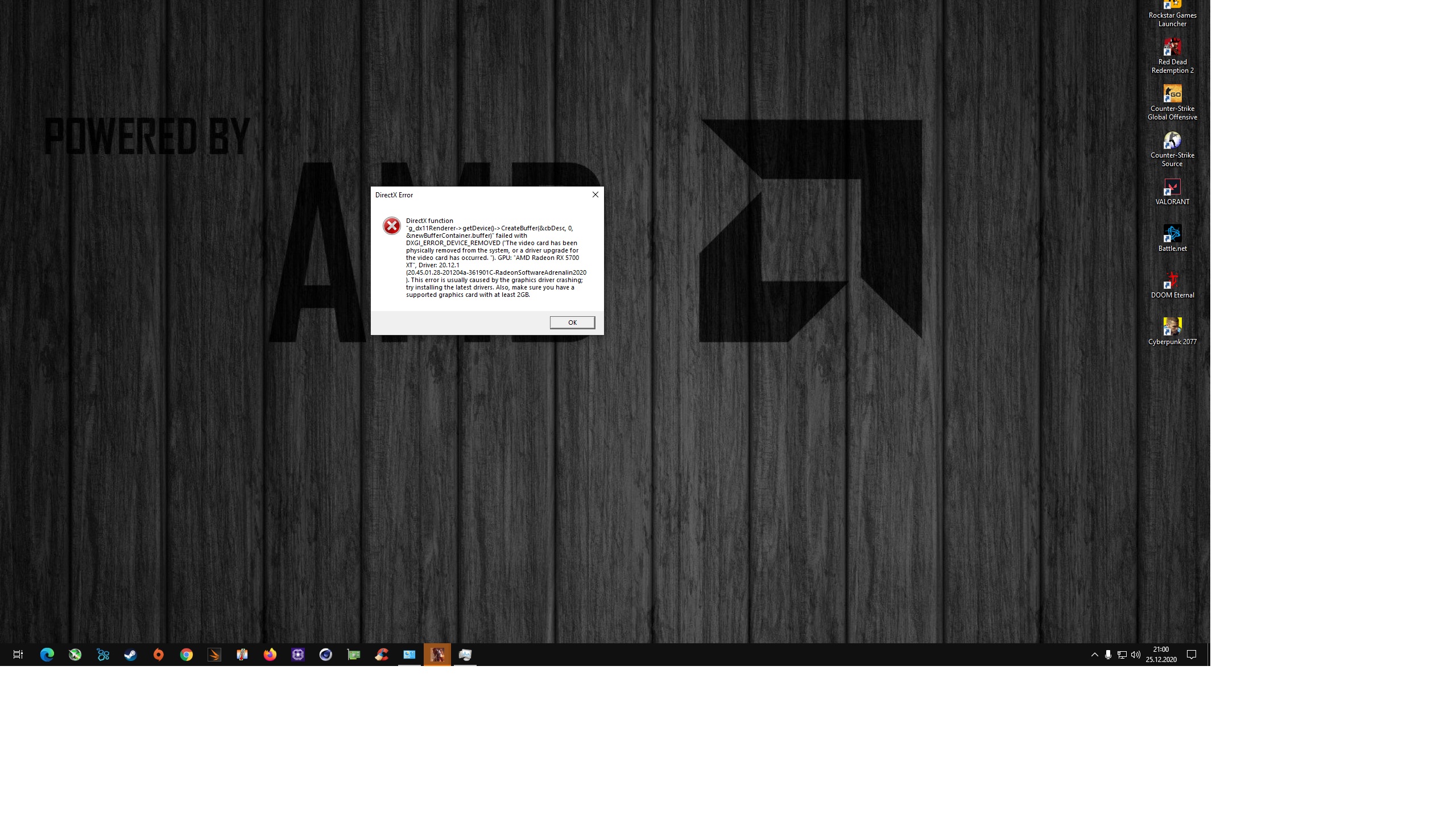Open Origin from the taskbar
This screenshot has width=1456, height=819.
click(x=158, y=655)
